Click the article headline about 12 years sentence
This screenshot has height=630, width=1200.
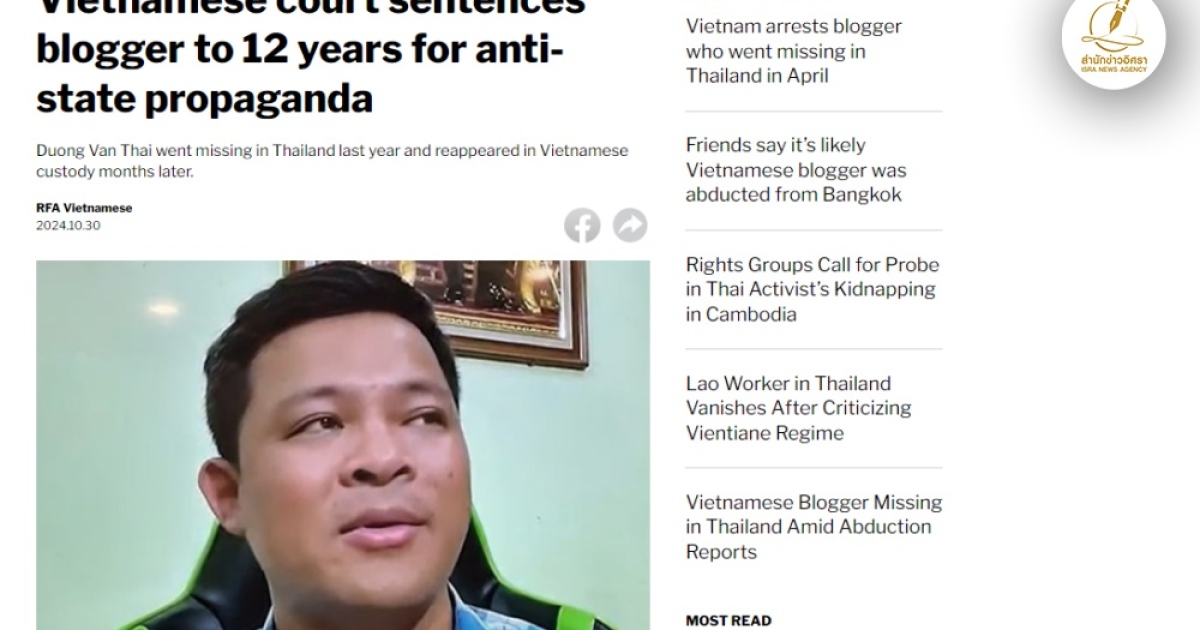point(310,55)
